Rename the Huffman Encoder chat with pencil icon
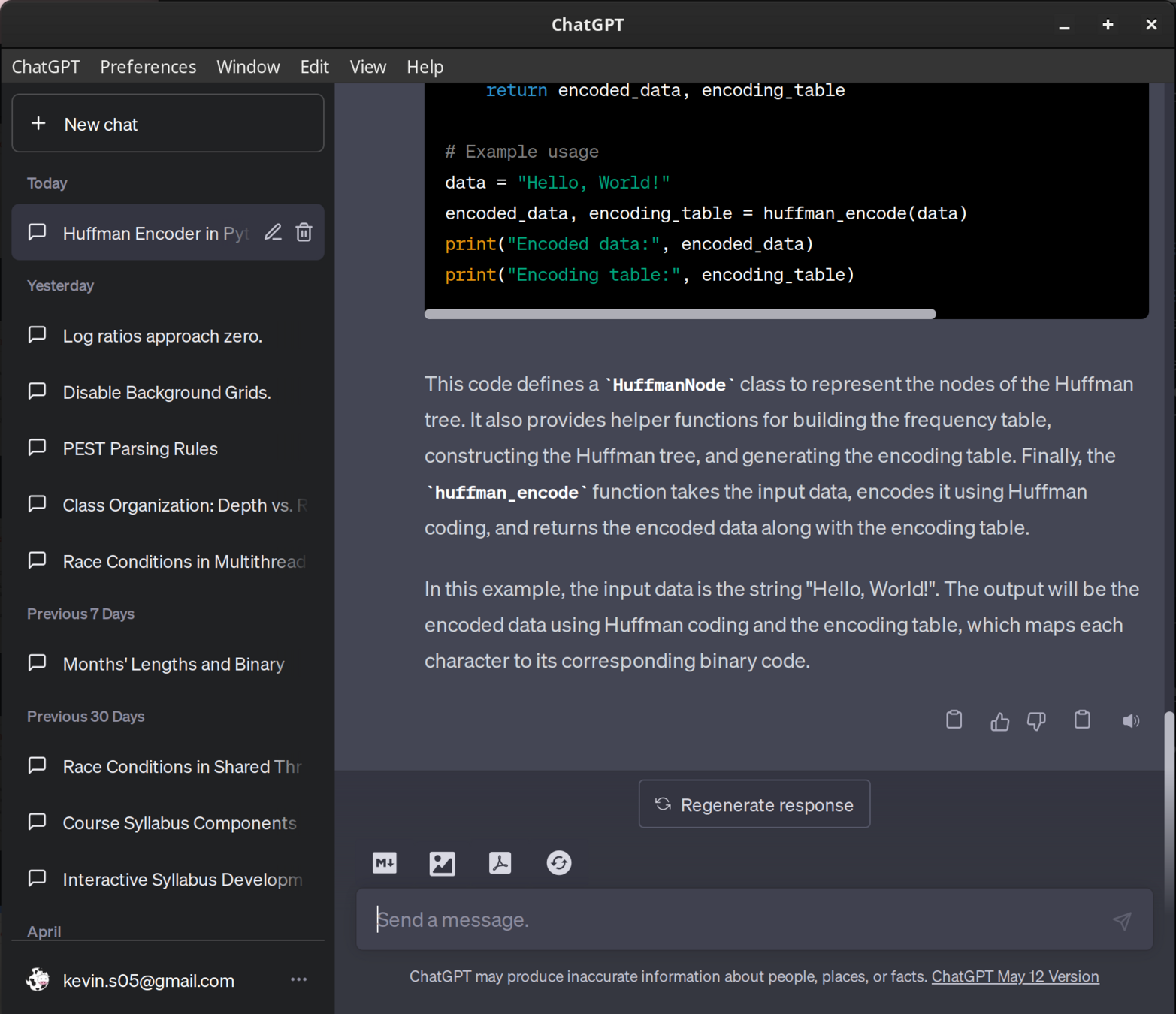The height and width of the screenshot is (1014, 1176). pyautogui.click(x=273, y=233)
